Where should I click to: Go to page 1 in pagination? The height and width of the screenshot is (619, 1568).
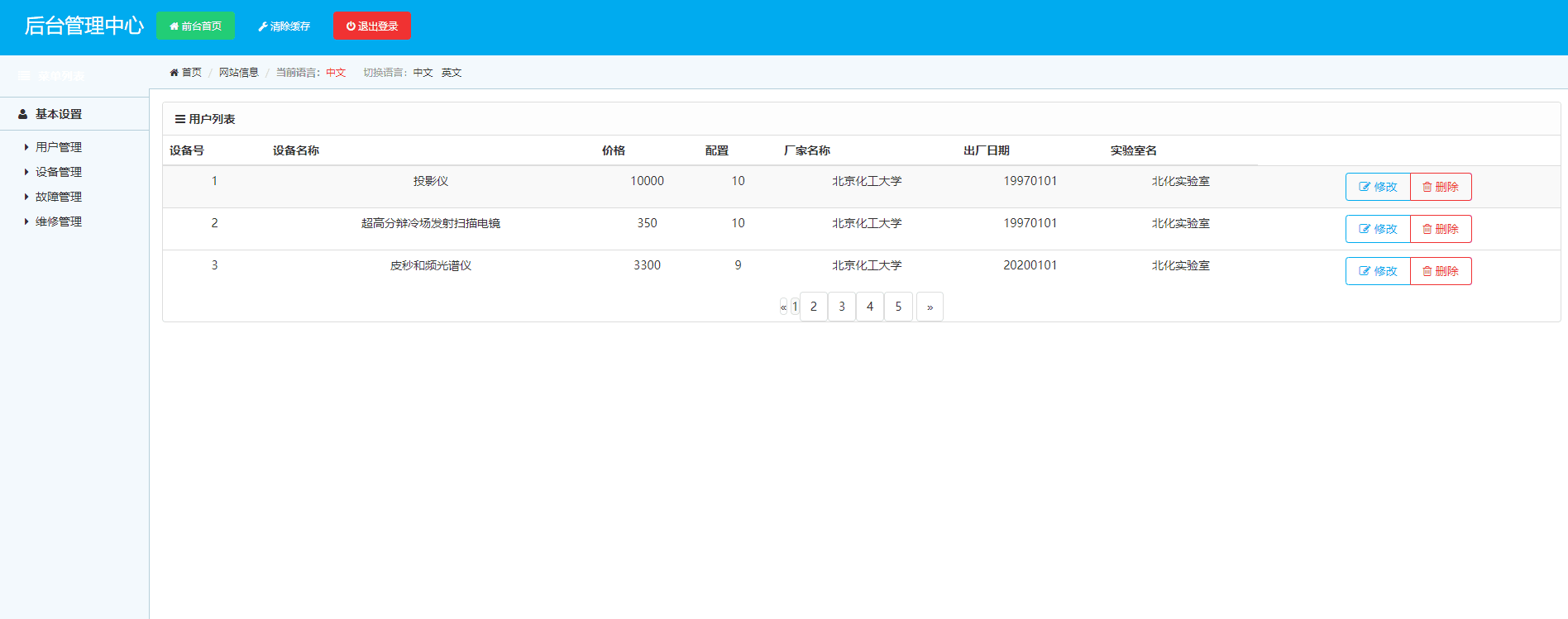click(795, 307)
